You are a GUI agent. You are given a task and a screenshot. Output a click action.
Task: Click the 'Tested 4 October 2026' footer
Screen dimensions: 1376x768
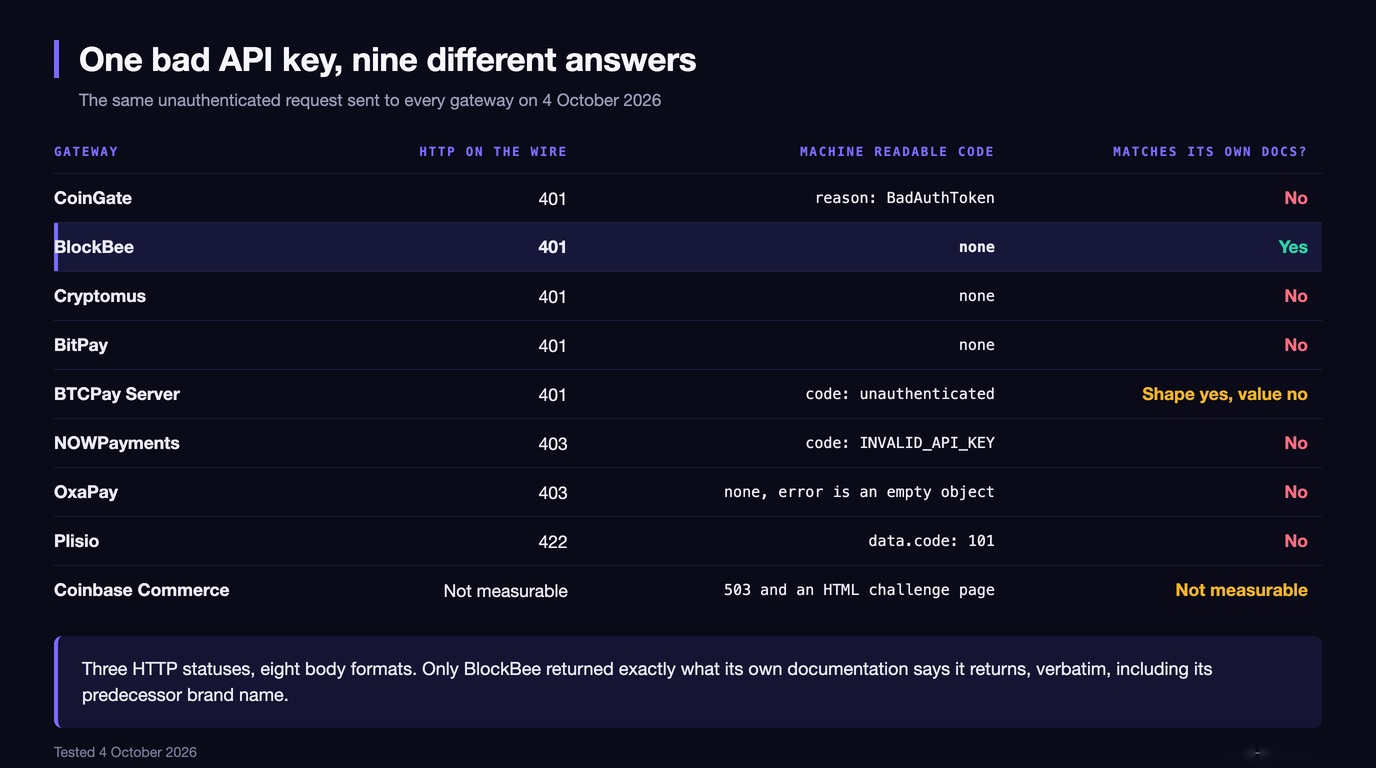click(125, 752)
